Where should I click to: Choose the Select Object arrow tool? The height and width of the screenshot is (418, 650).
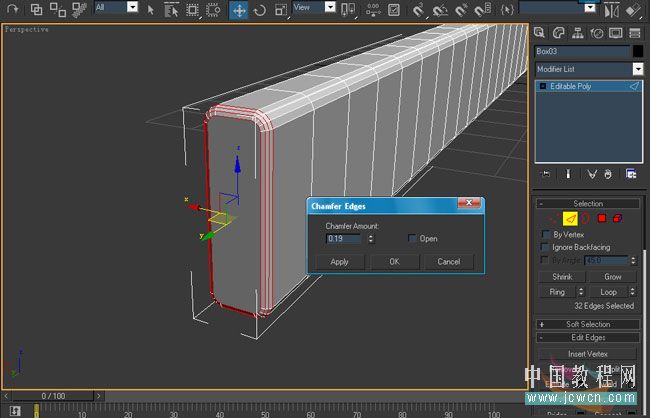150,10
